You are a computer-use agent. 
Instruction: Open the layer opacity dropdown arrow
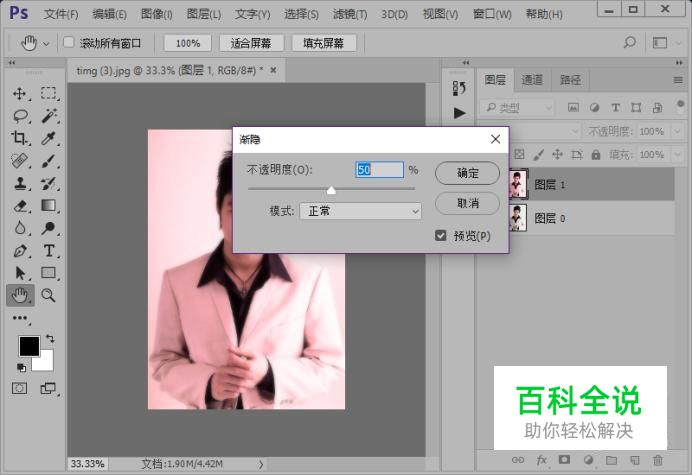[678, 131]
